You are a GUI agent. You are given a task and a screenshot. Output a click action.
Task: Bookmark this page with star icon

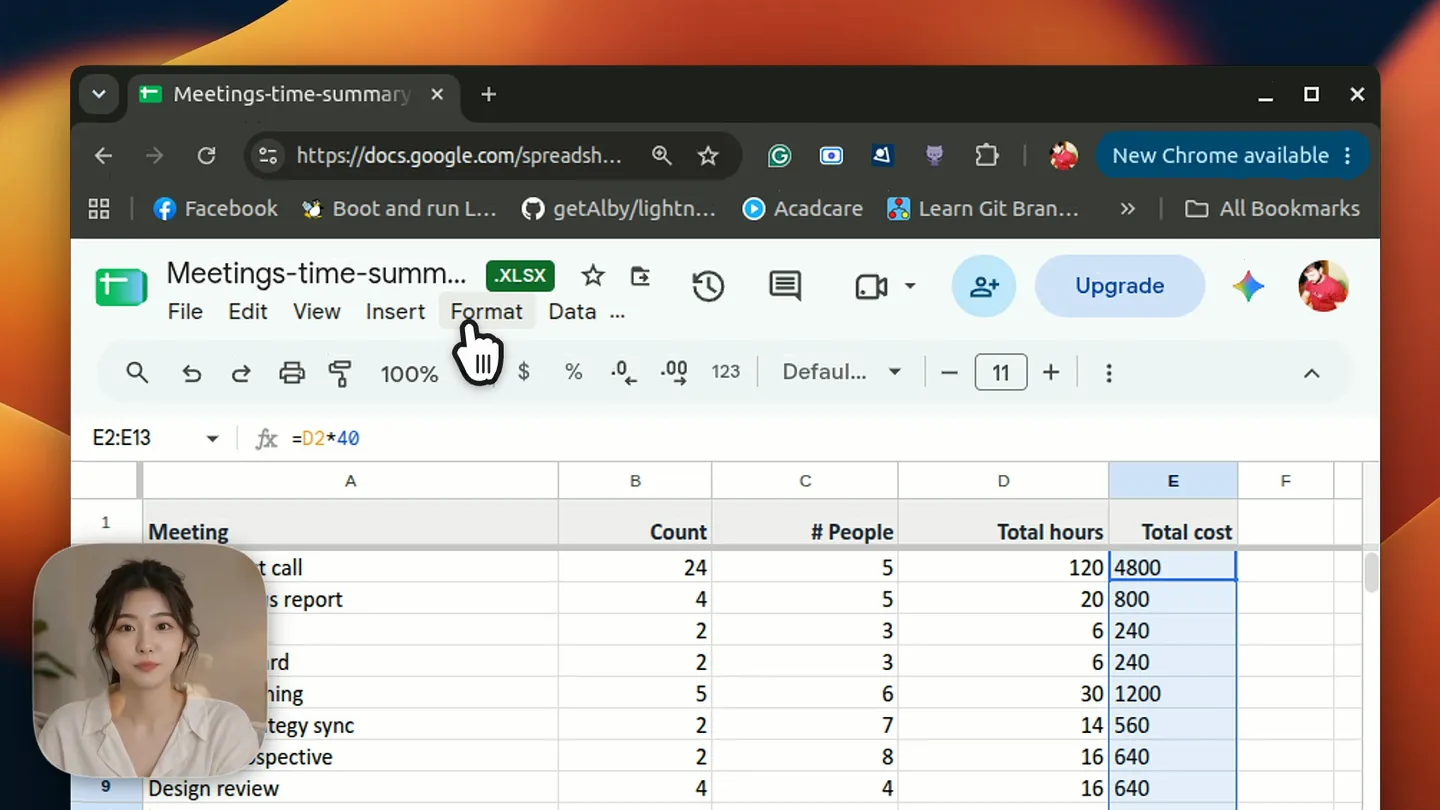pyautogui.click(x=708, y=156)
